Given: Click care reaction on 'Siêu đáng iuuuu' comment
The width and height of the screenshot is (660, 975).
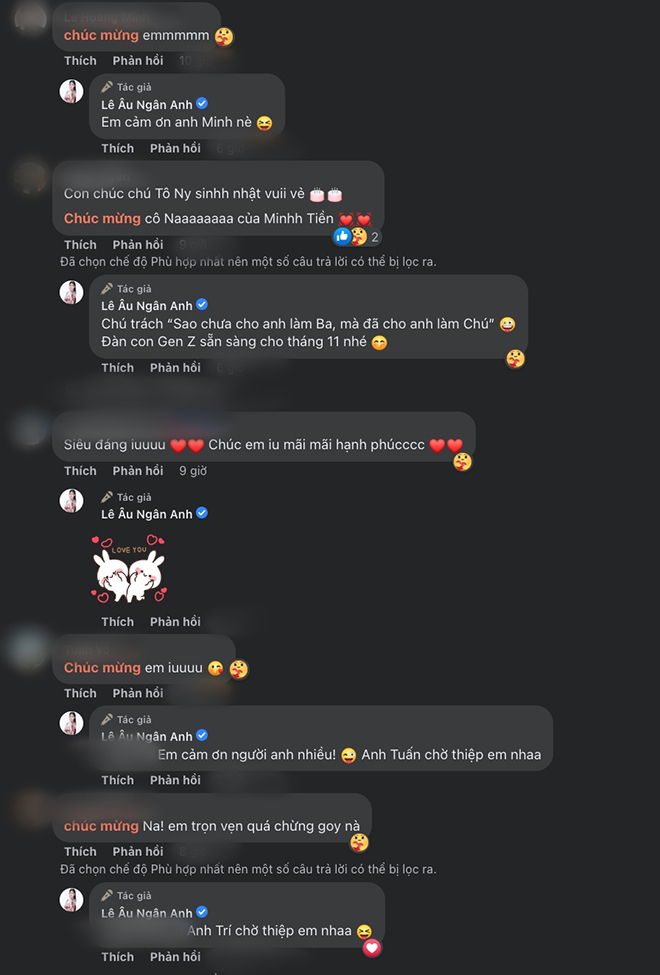Looking at the screenshot, I should click(462, 461).
